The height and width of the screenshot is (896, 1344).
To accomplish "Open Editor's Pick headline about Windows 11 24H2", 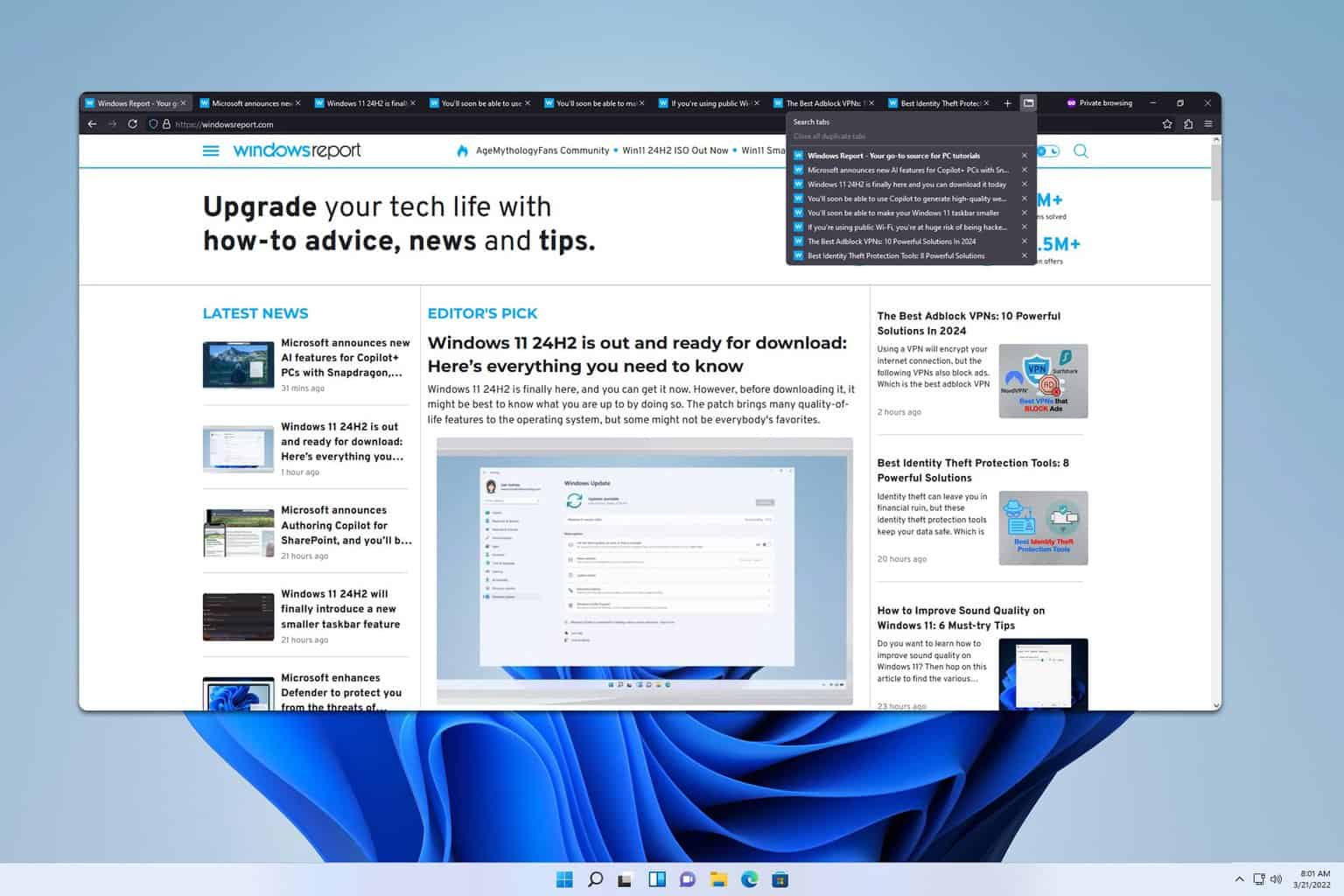I will pyautogui.click(x=637, y=354).
